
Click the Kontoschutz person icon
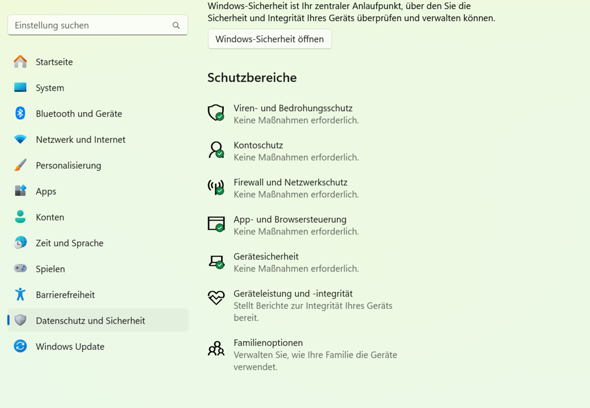(216, 149)
